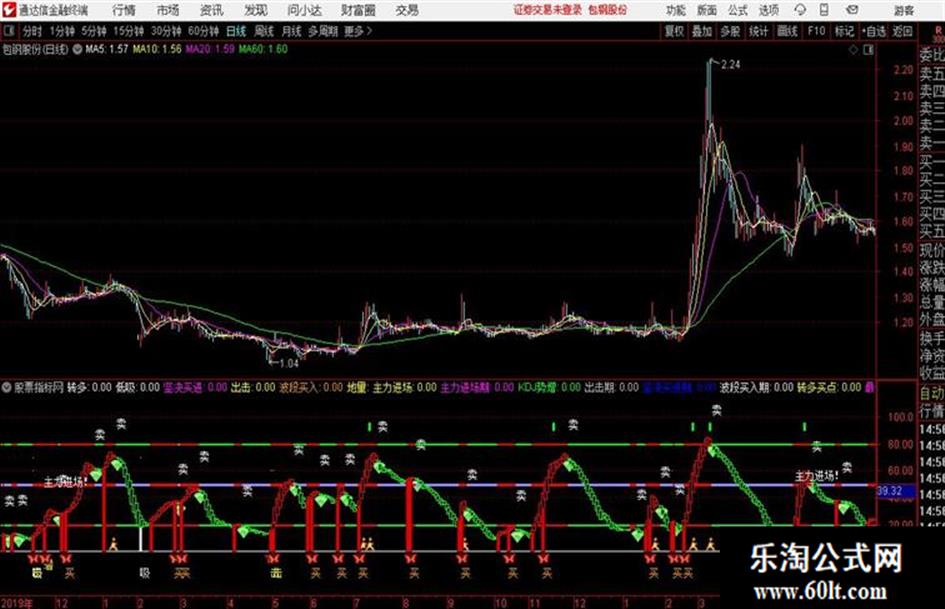Click the 复权 toolbar button
The width and height of the screenshot is (945, 609).
click(x=674, y=31)
